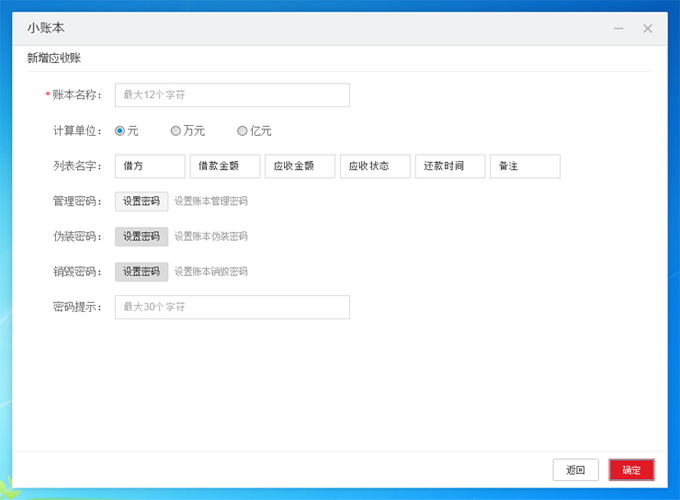Screen dimensions: 680x500
Task: Click 设置密码 for 伪装密码
Action: click(141, 237)
